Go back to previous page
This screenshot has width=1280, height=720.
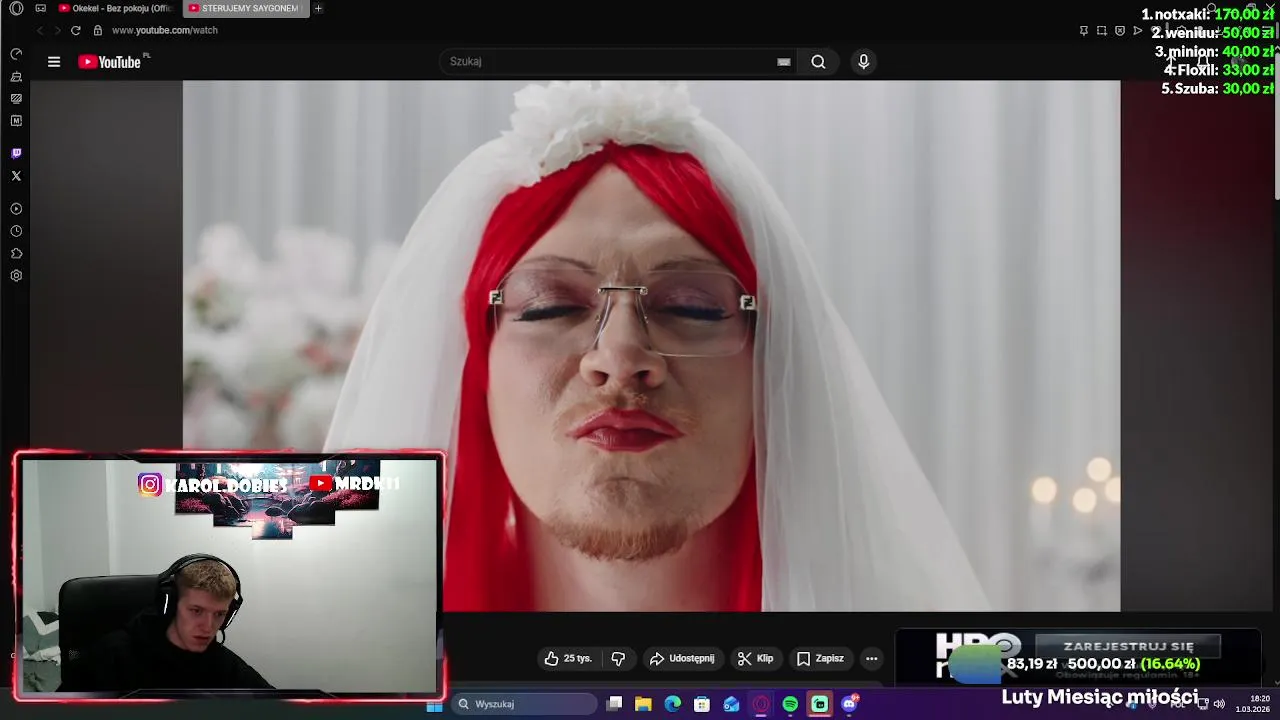click(x=40, y=30)
